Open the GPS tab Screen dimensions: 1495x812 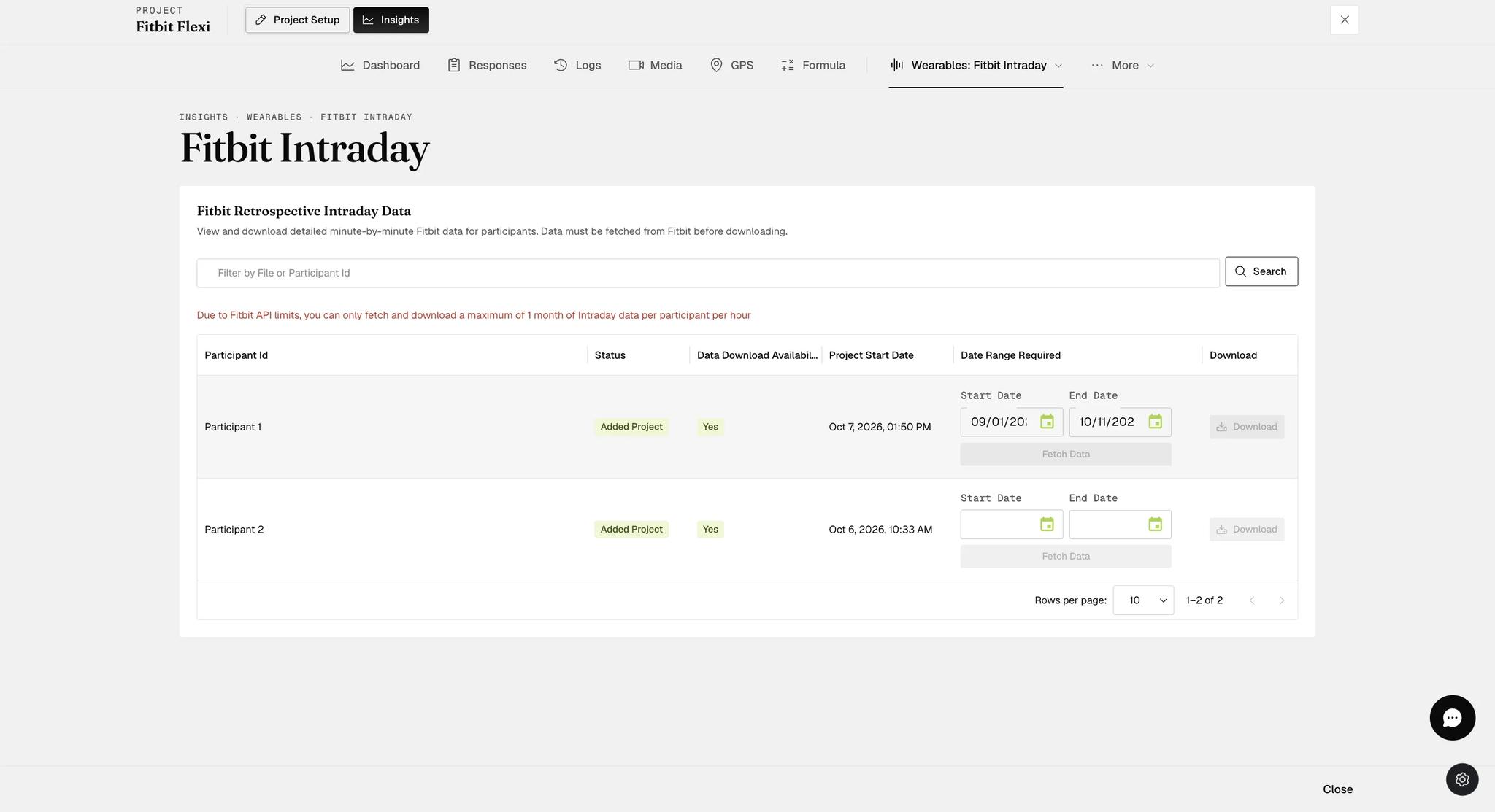pos(731,65)
